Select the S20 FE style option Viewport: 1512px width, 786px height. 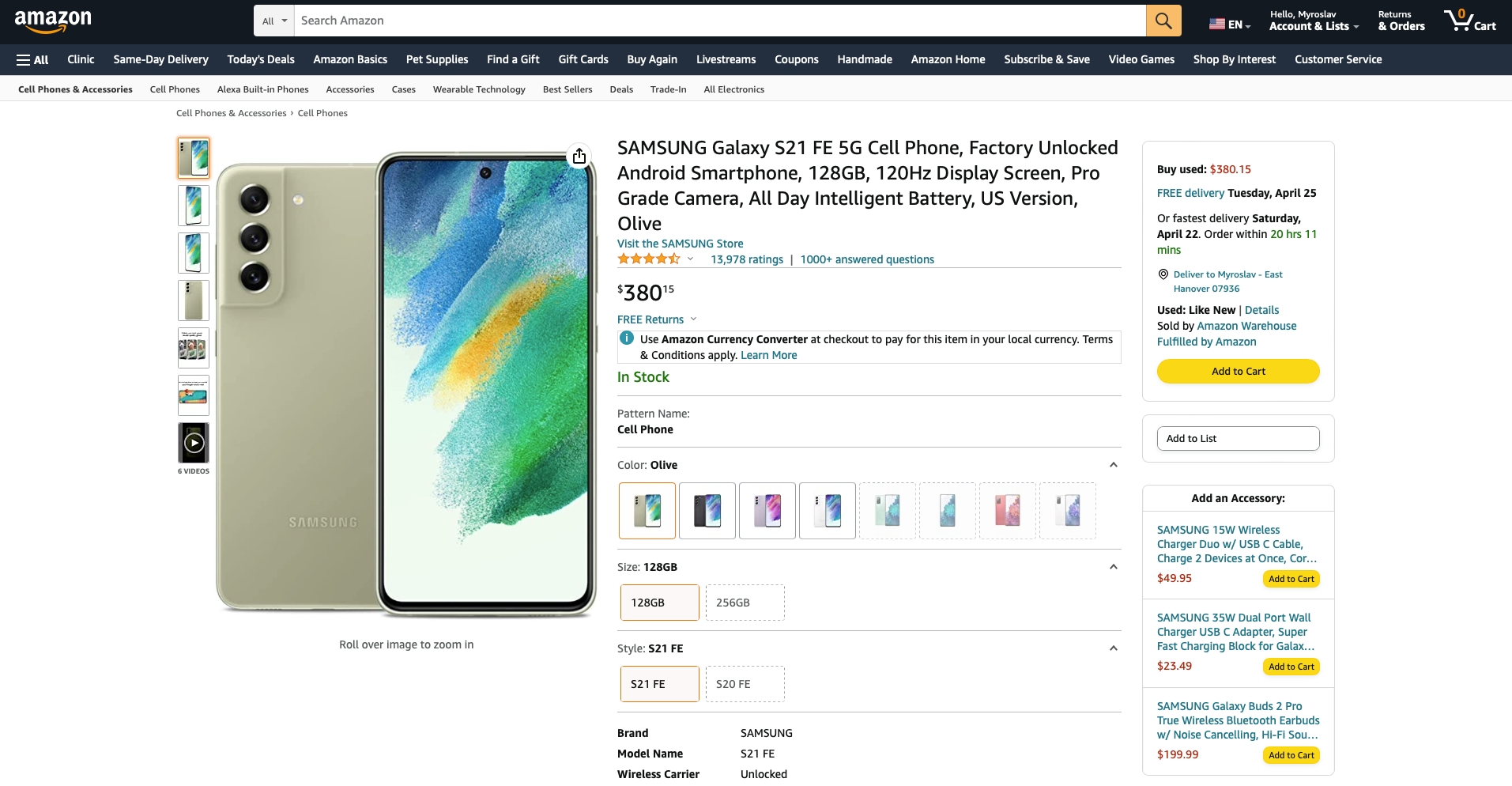(745, 684)
